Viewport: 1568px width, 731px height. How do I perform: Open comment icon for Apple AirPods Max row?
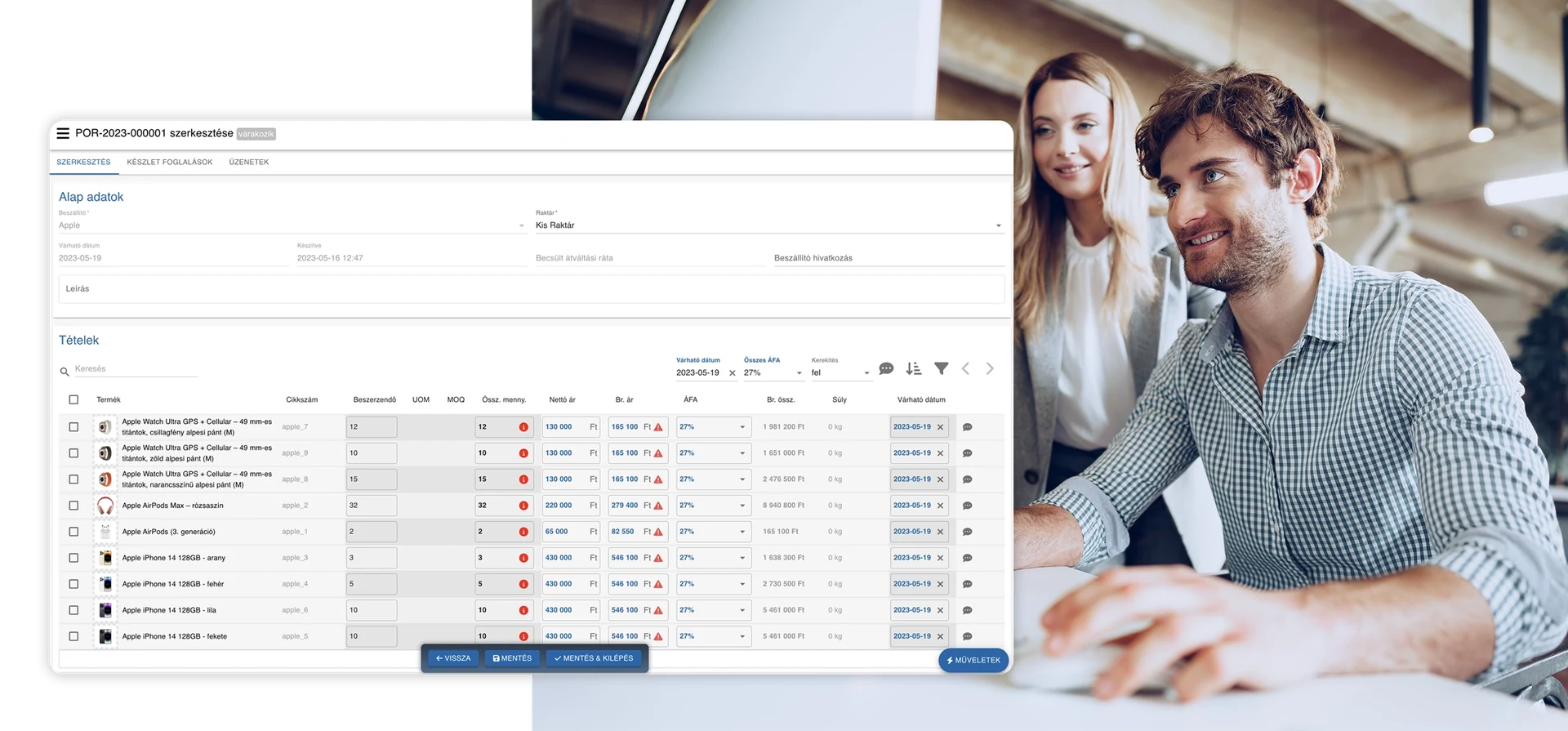pos(967,506)
